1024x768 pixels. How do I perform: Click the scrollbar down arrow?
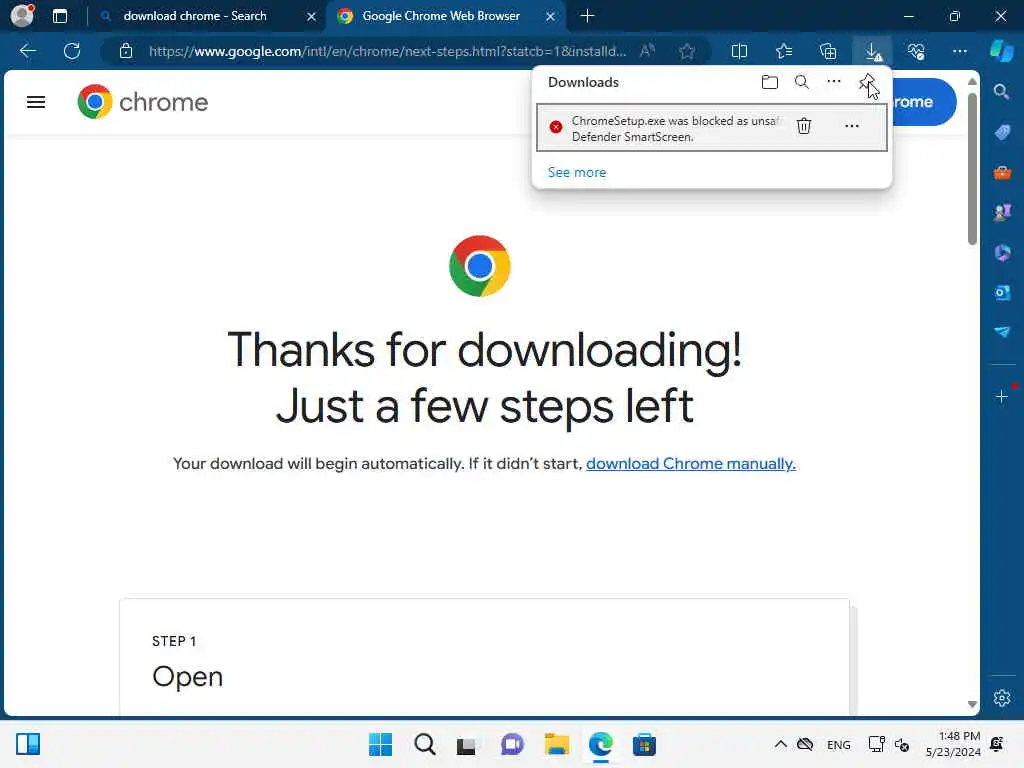[x=972, y=705]
